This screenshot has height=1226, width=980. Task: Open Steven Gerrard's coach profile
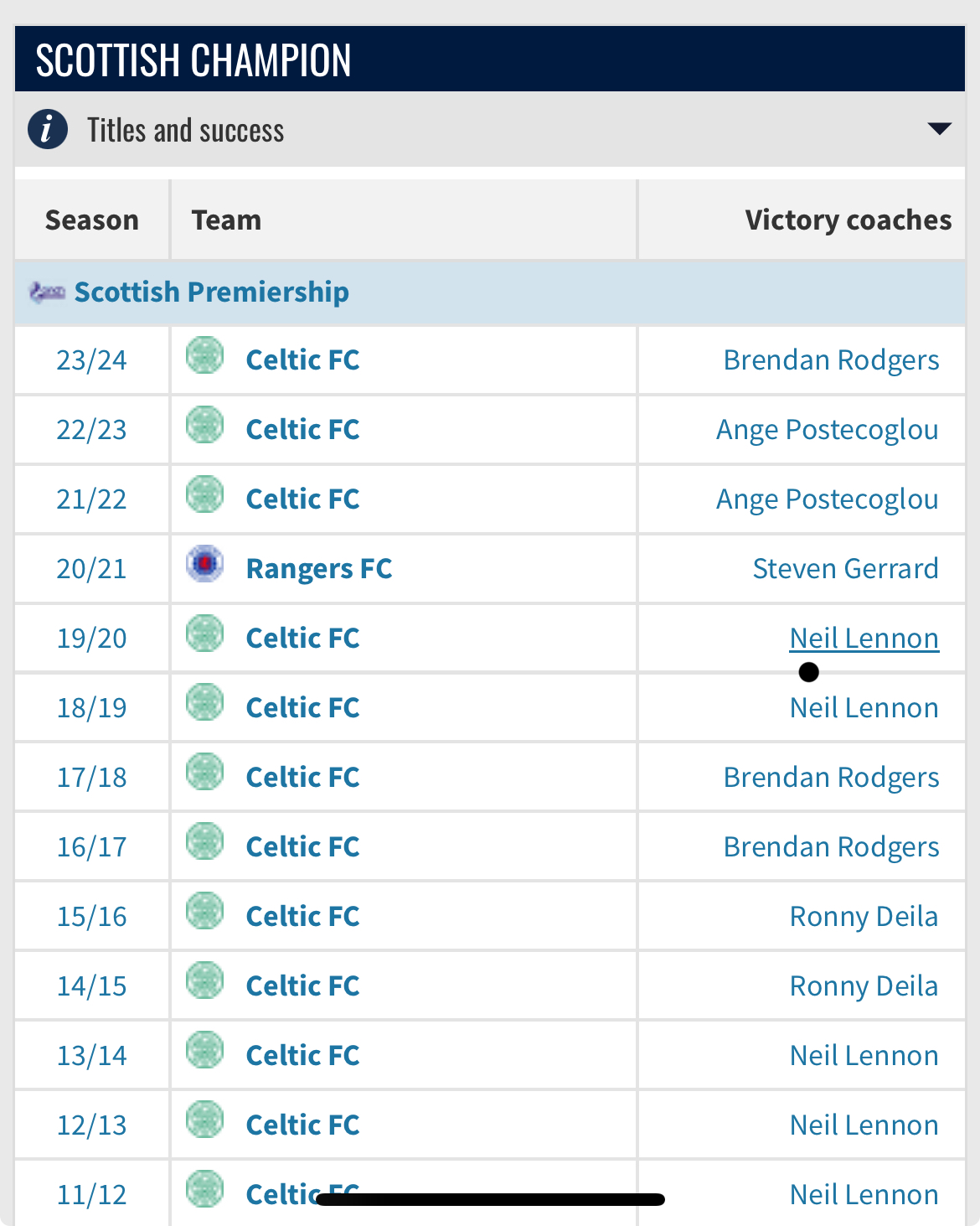click(x=845, y=569)
